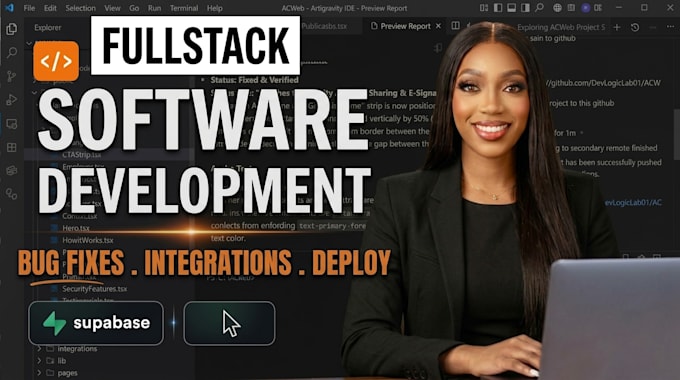Open the Search view in the activity bar
Image resolution: width=680 pixels, height=380 pixels.
pyautogui.click(x=12, y=53)
